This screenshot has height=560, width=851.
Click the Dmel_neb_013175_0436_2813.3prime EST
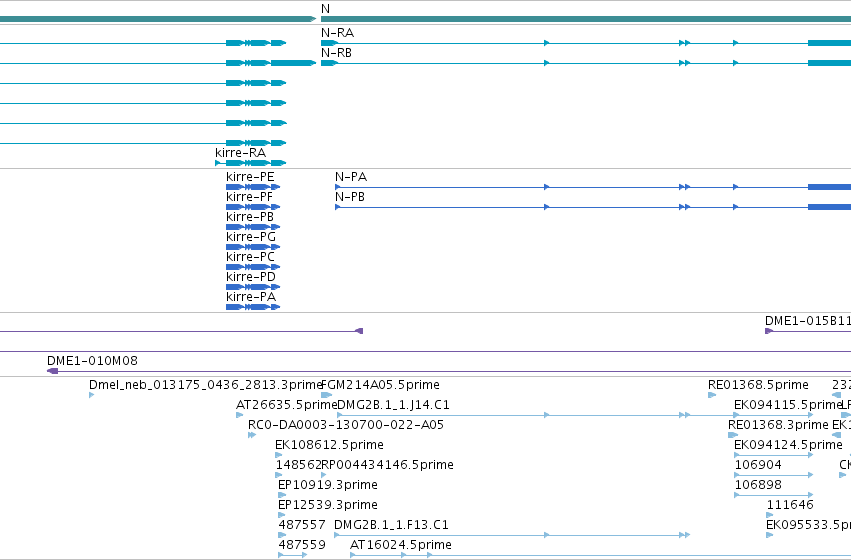[91, 395]
